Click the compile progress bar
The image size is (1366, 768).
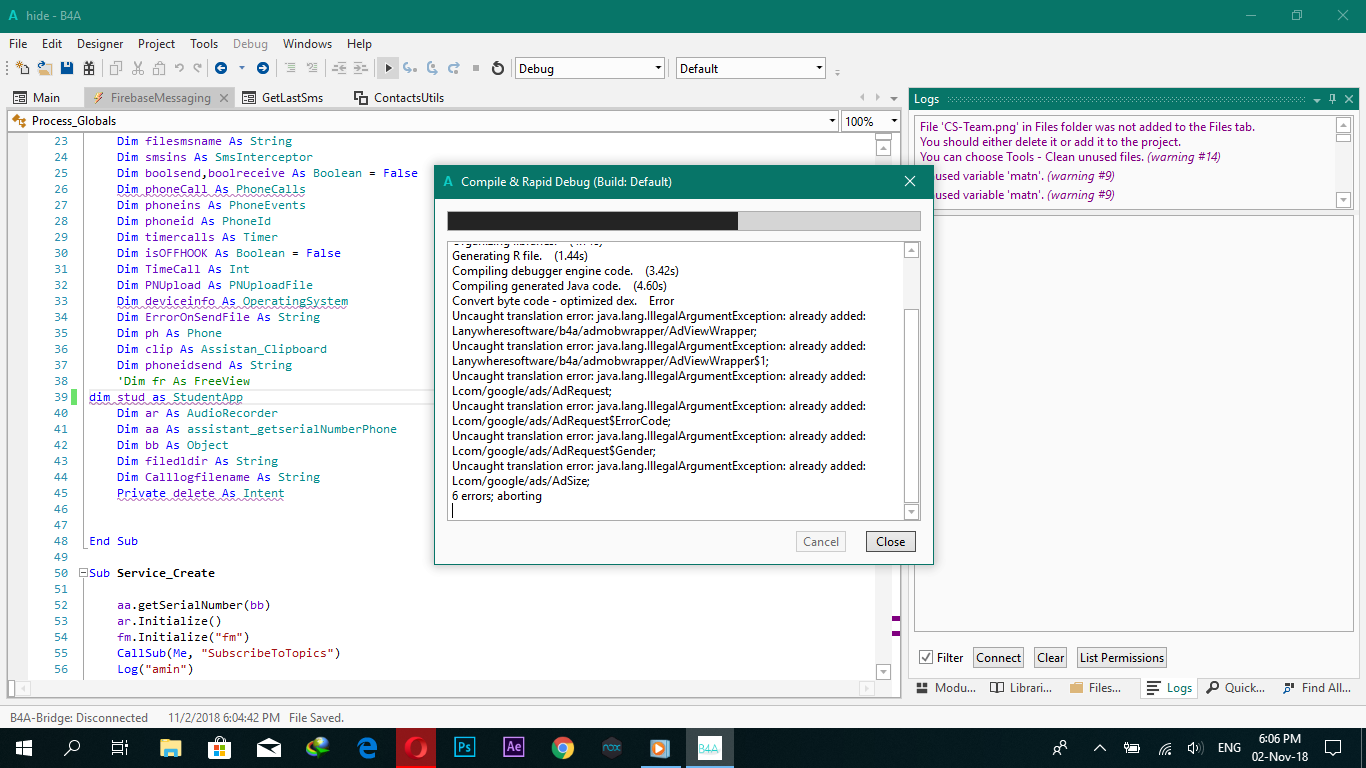coord(683,221)
